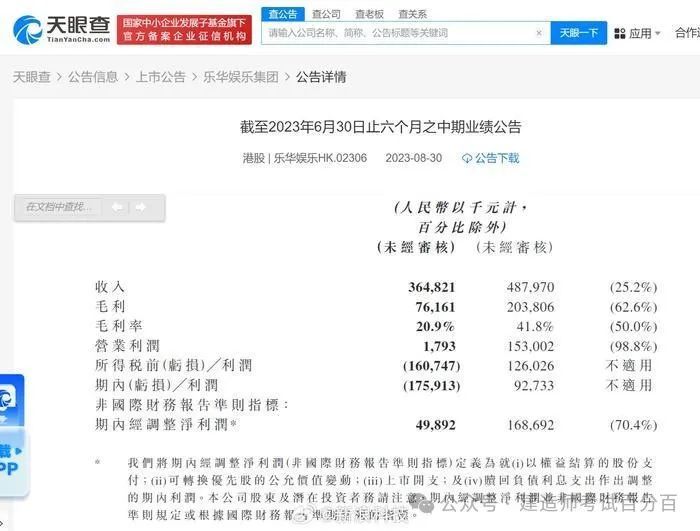The image size is (700, 531).
Task: Click the red national fund banner
Action: click(184, 29)
